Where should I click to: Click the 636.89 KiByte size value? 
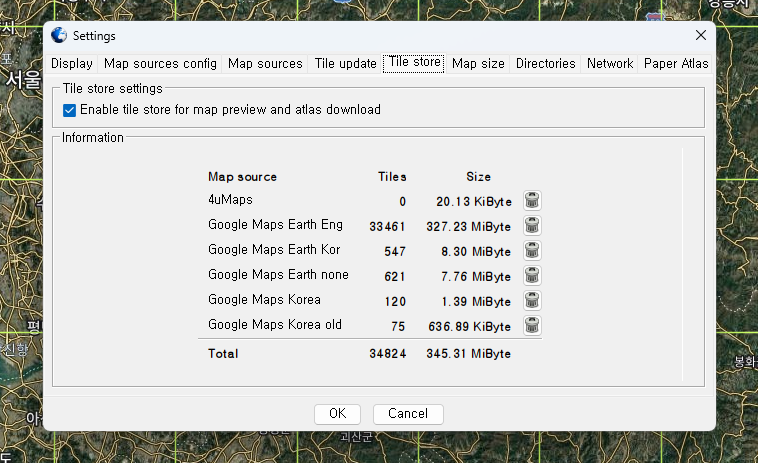point(469,327)
